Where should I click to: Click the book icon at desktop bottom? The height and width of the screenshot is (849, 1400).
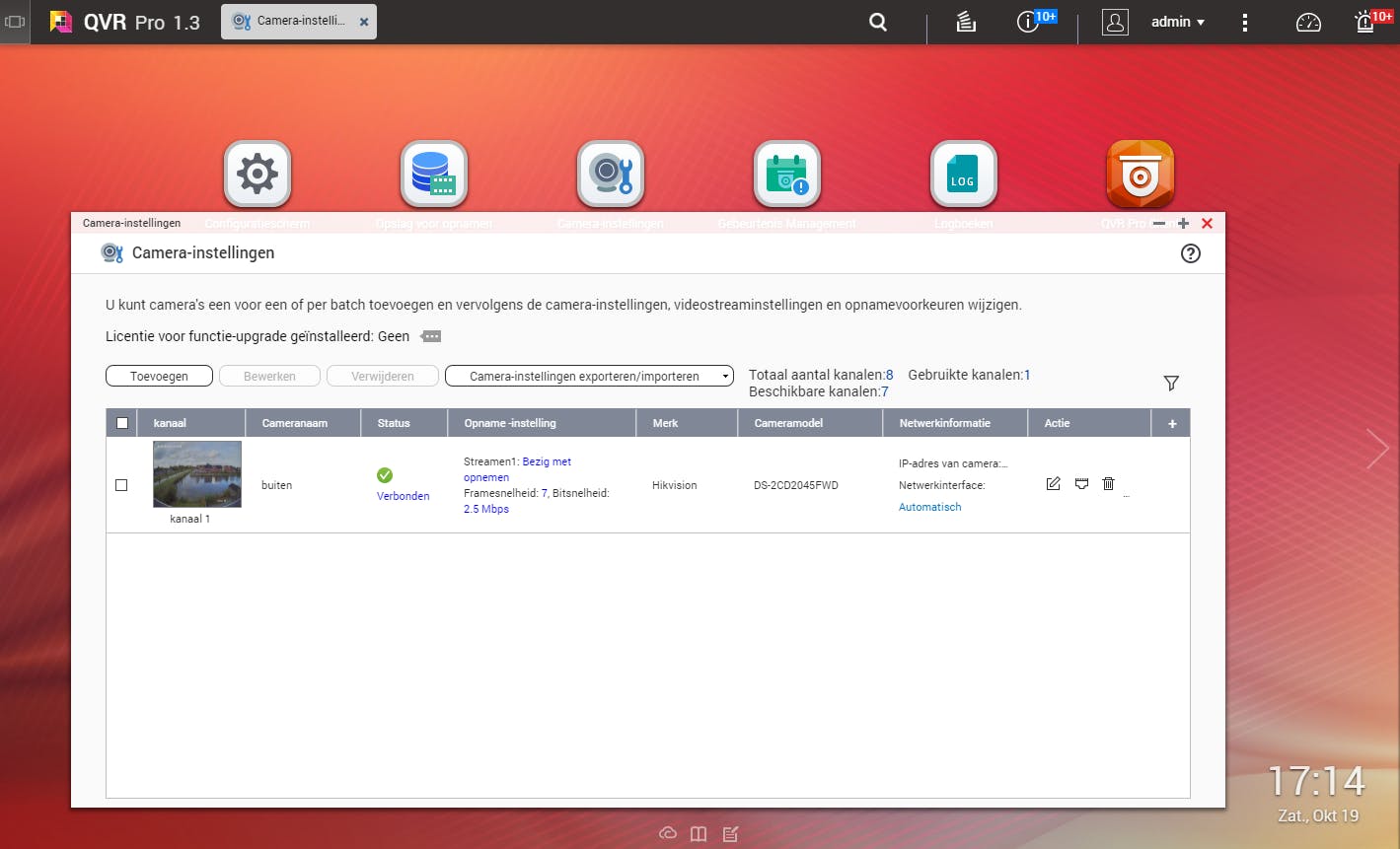point(699,833)
